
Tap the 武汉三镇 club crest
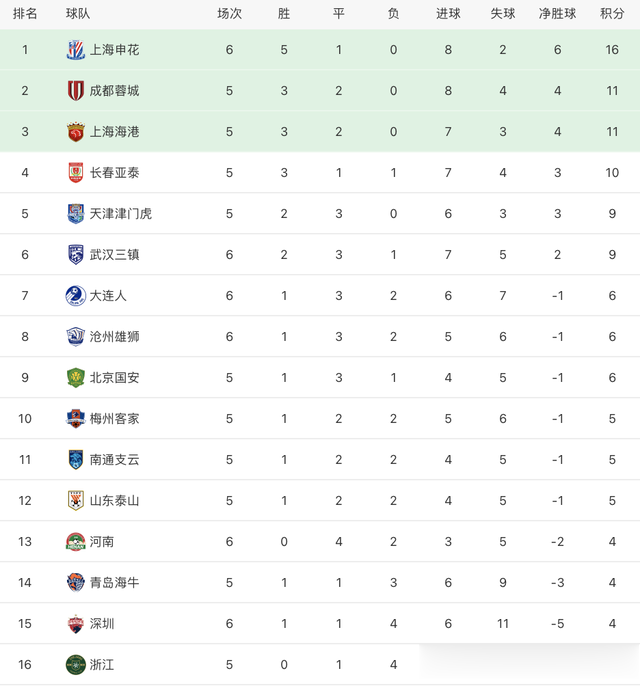[x=76, y=254]
